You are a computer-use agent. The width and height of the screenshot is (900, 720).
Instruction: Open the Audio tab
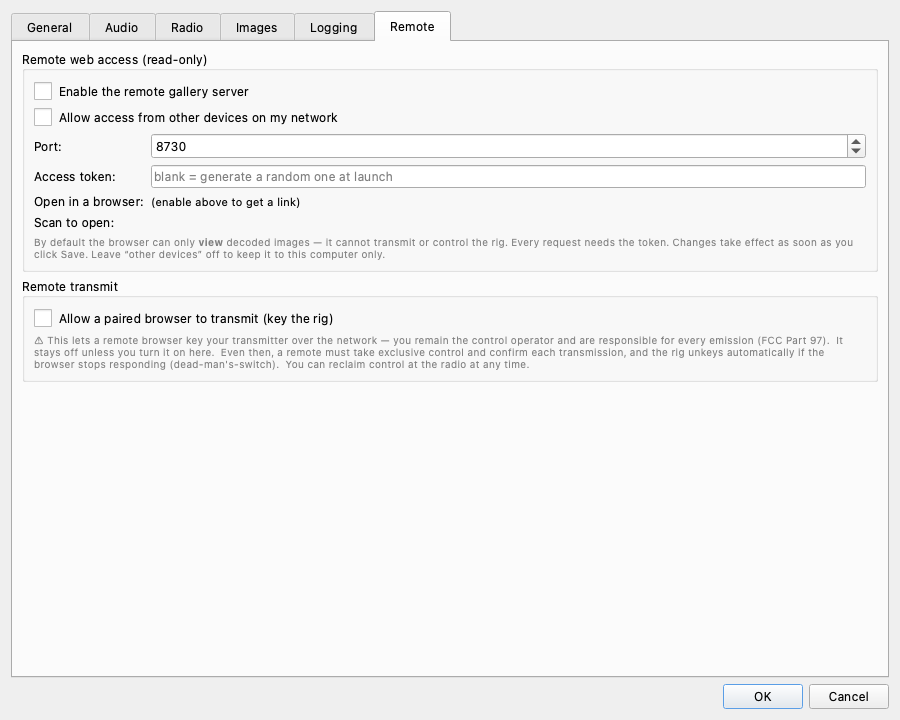click(x=122, y=28)
